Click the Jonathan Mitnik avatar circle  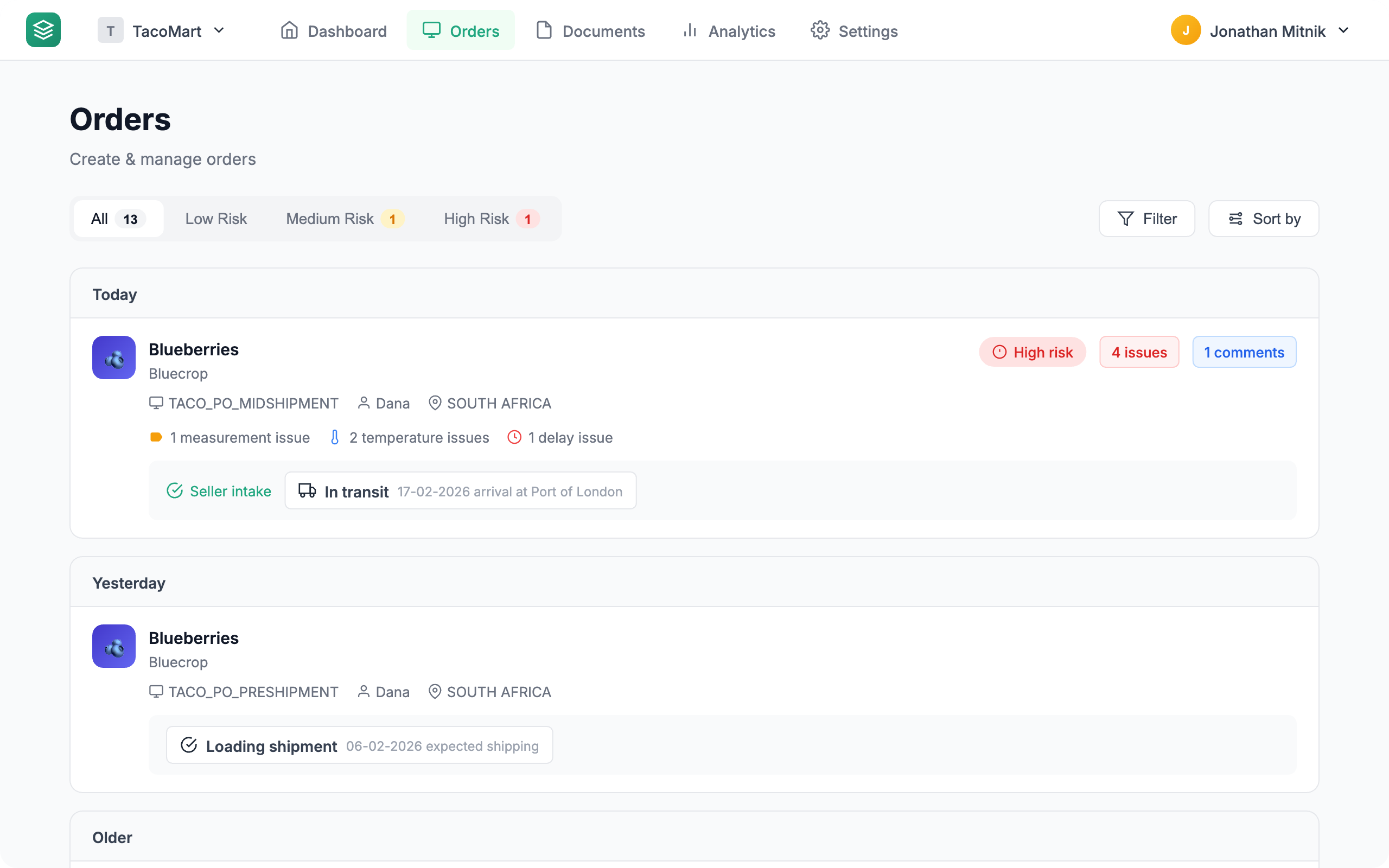point(1185,30)
